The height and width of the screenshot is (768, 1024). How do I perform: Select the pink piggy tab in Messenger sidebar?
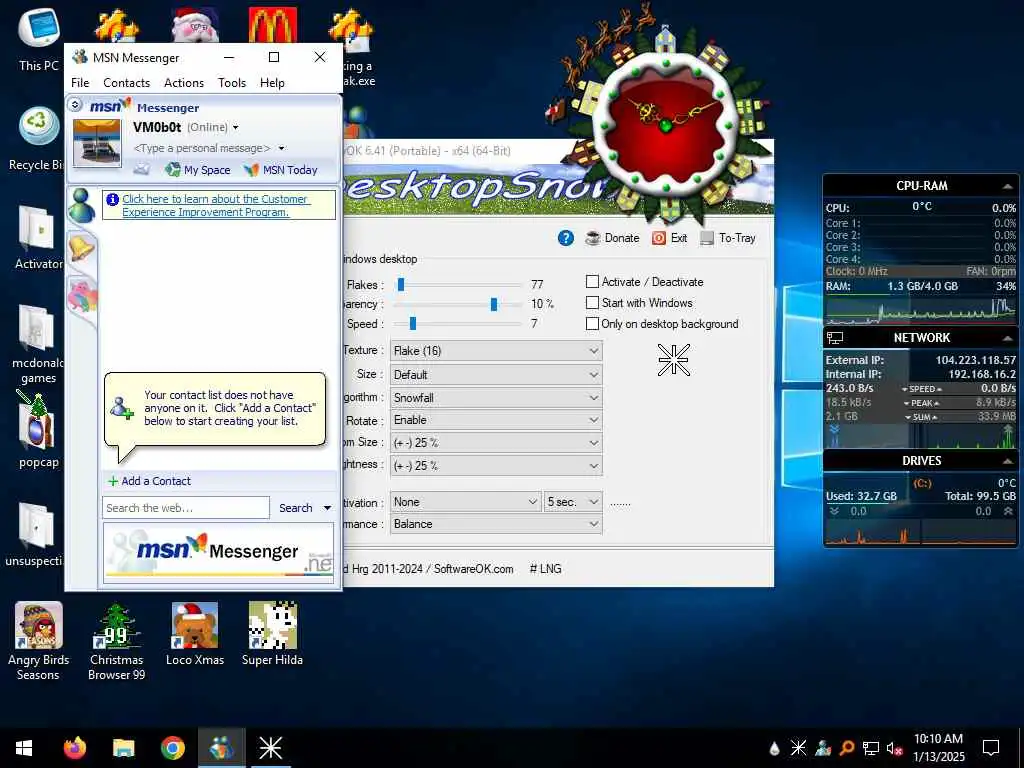[x=82, y=295]
